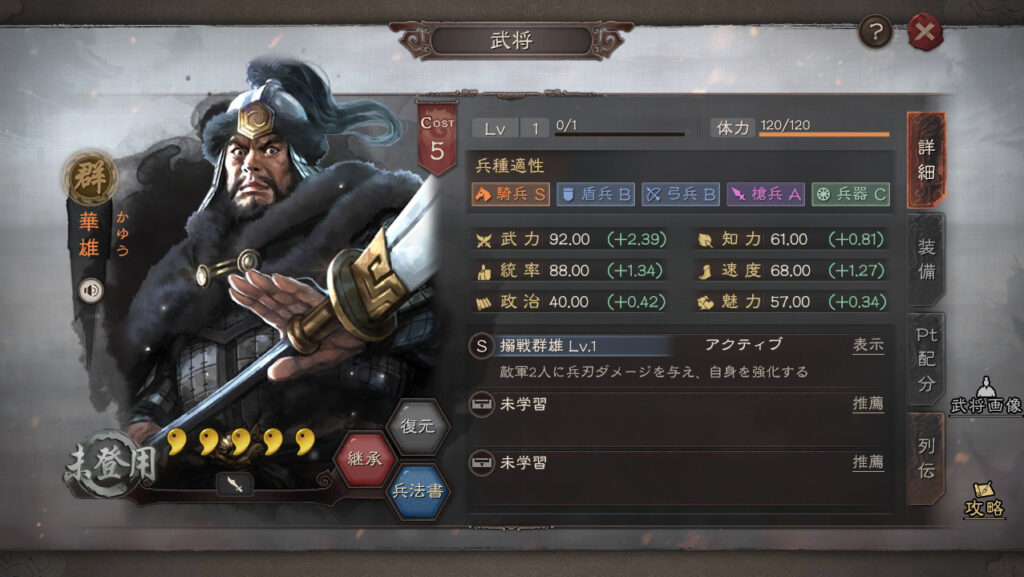Select the sword icon below the stars
Image resolution: width=1024 pixels, height=577 pixels.
tap(234, 484)
